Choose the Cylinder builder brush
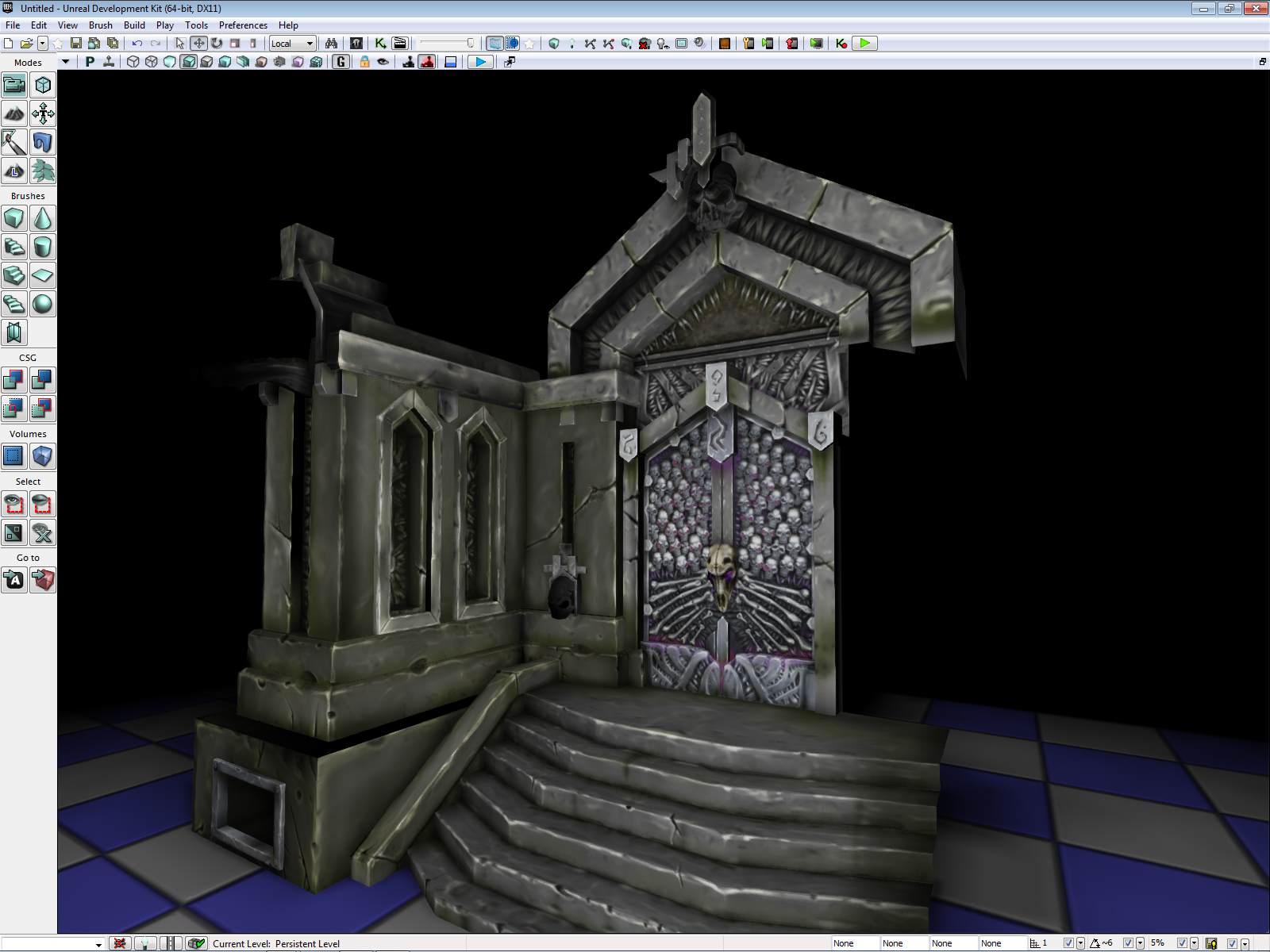1270x952 pixels. coord(43,247)
